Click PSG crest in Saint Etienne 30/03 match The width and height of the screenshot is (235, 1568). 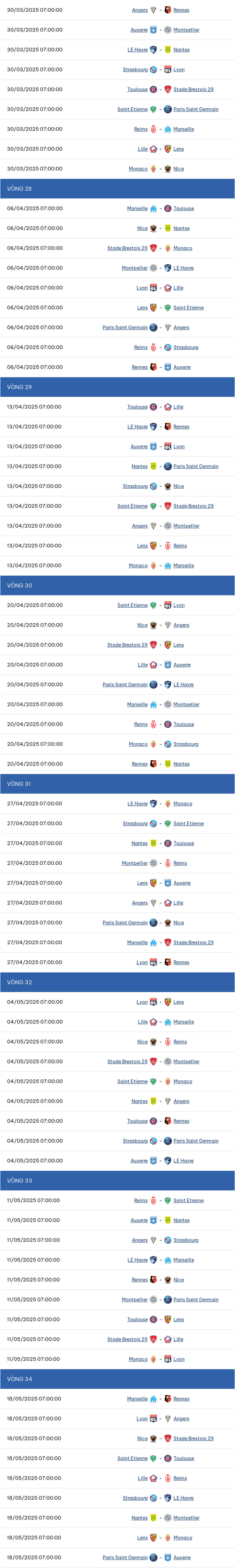pos(168,109)
